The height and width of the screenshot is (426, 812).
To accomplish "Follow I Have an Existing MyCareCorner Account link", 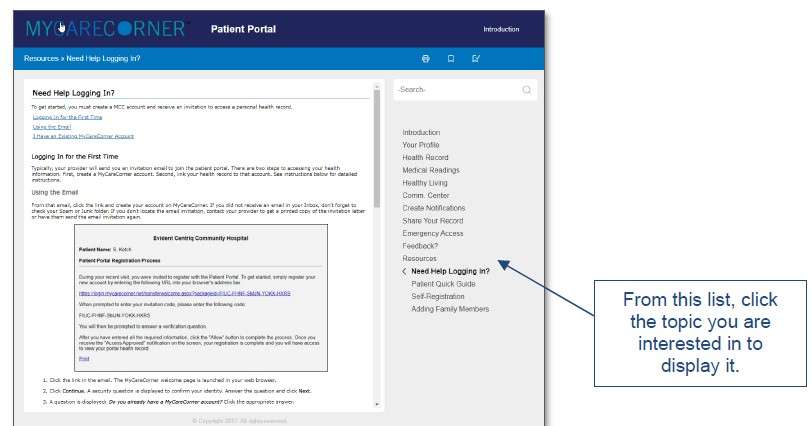I will (83, 136).
